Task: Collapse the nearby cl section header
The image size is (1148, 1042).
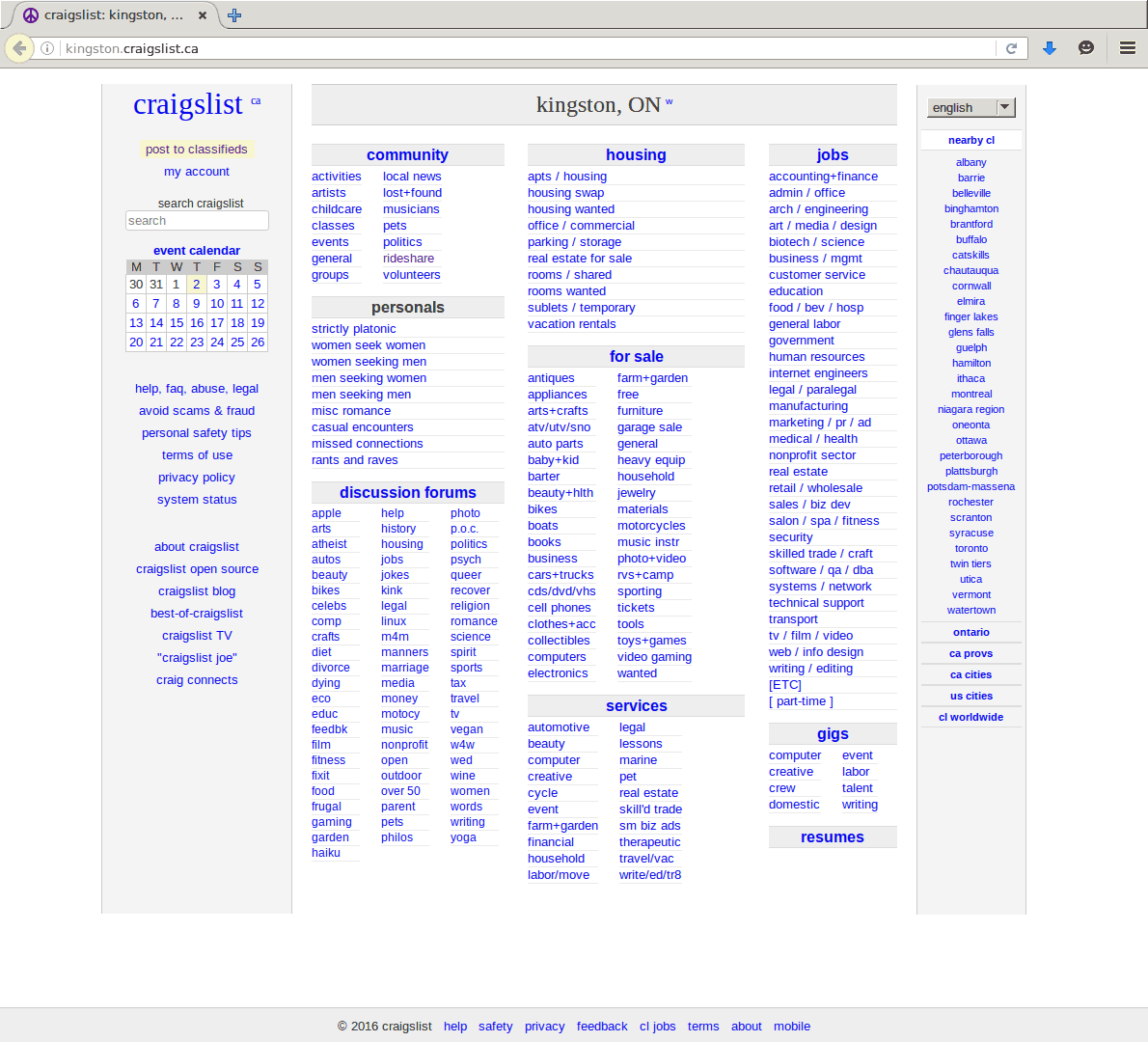Action: click(970, 140)
